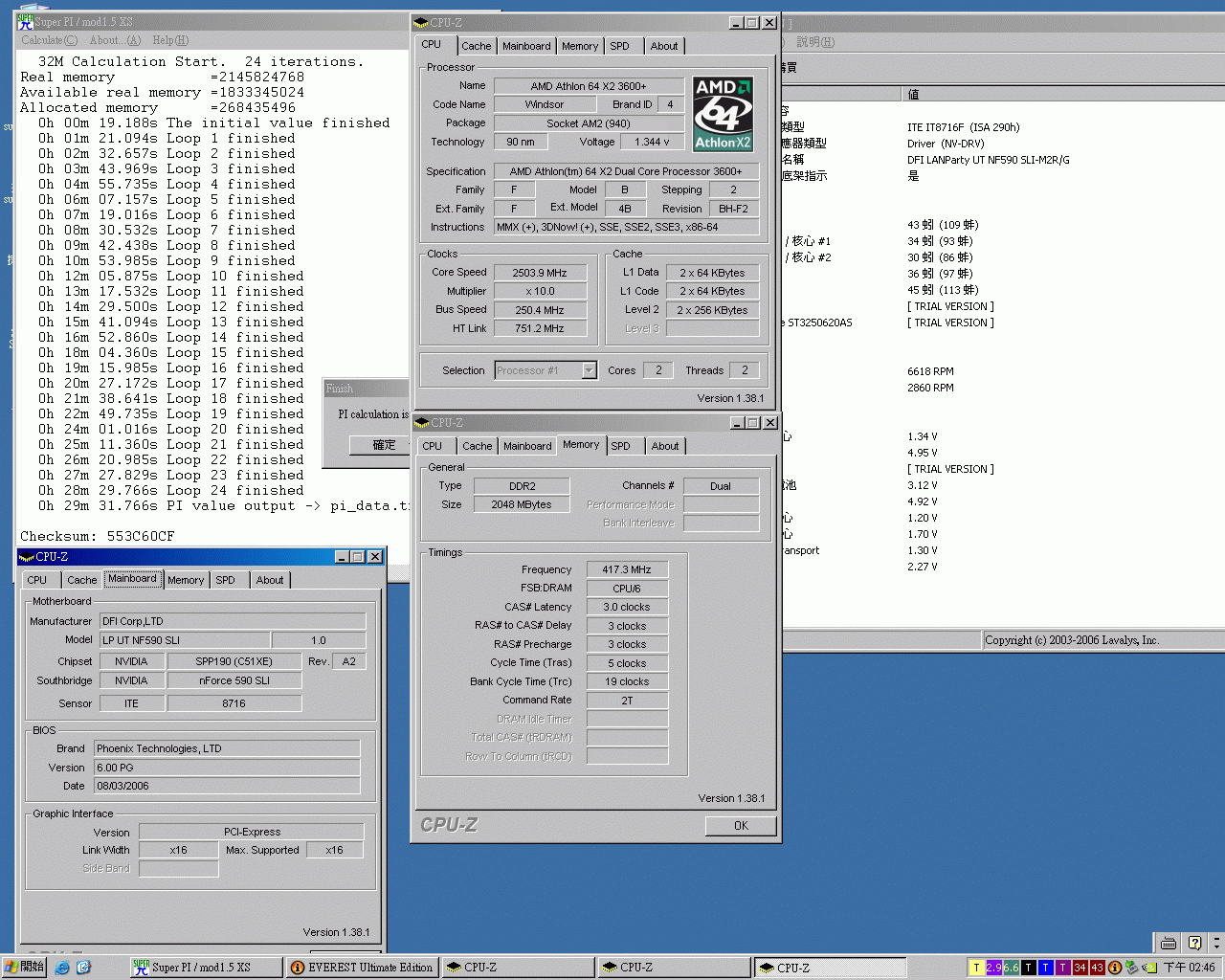Open About tab in CPU-Z Mainboard window
The image size is (1225, 980).
click(x=270, y=580)
